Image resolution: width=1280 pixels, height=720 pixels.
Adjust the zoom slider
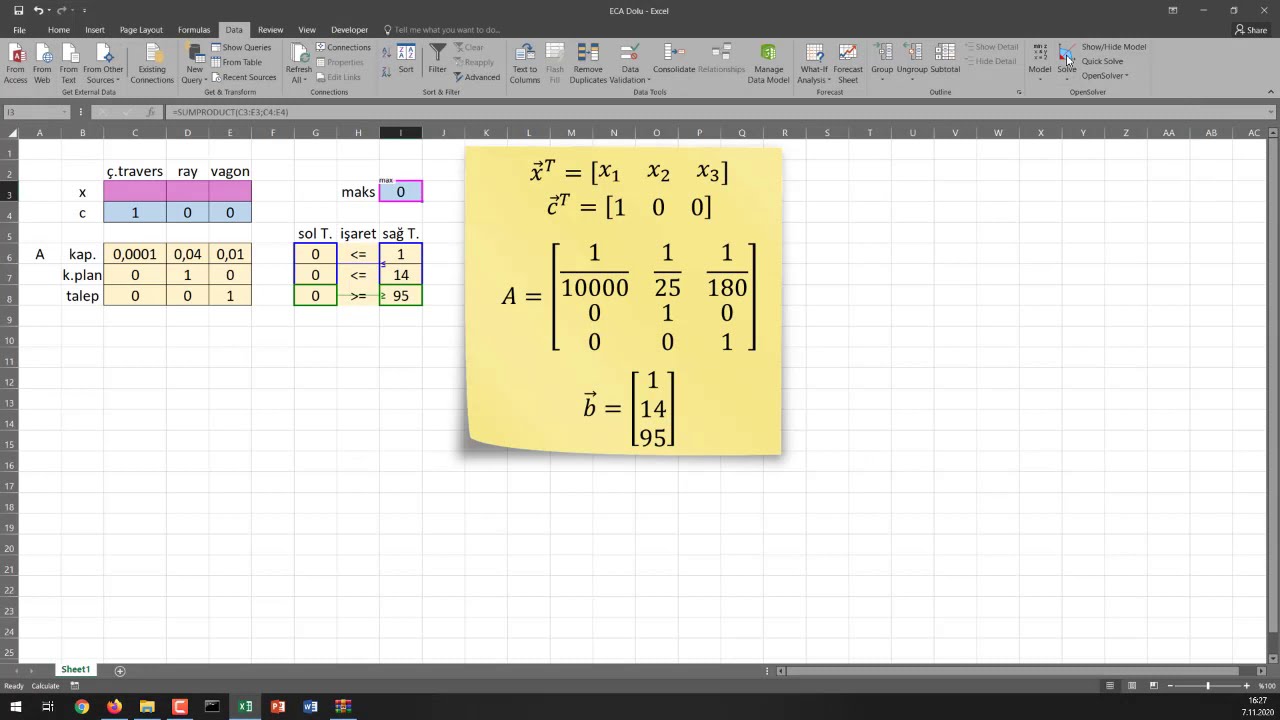pos(1208,686)
